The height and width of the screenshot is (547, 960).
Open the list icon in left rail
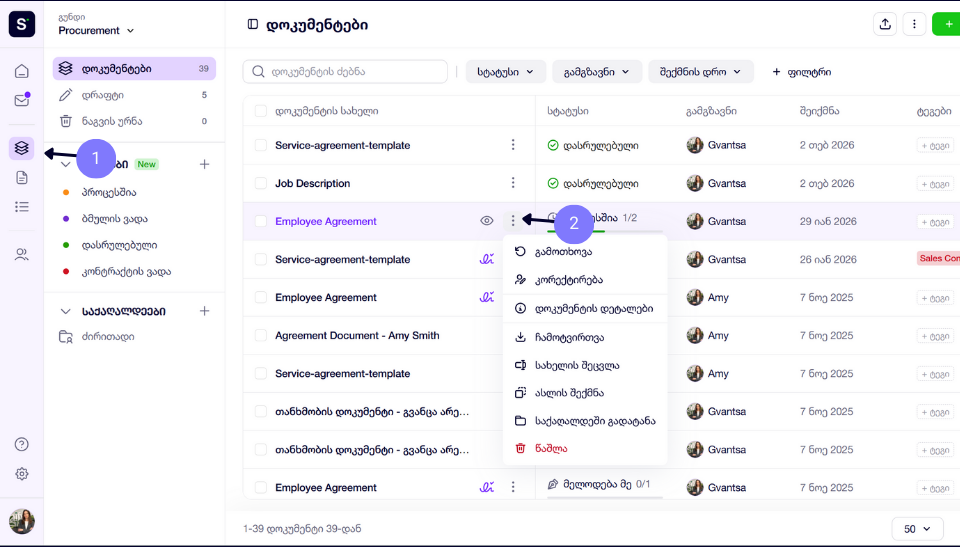[21, 206]
